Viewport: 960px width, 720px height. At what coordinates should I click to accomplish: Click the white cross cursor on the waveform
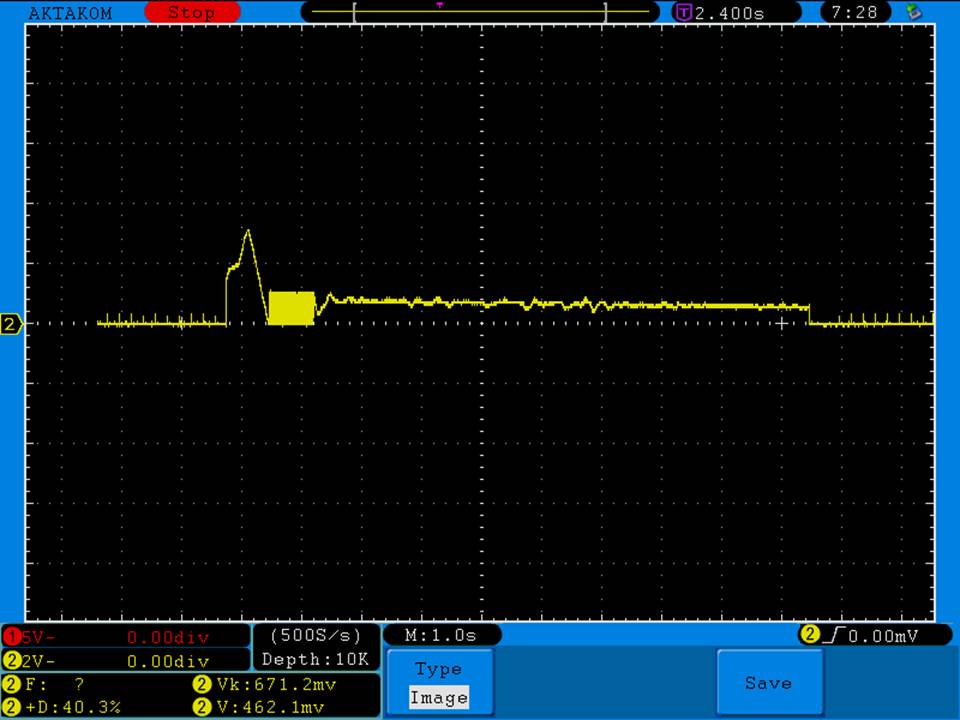pyautogui.click(x=781, y=323)
